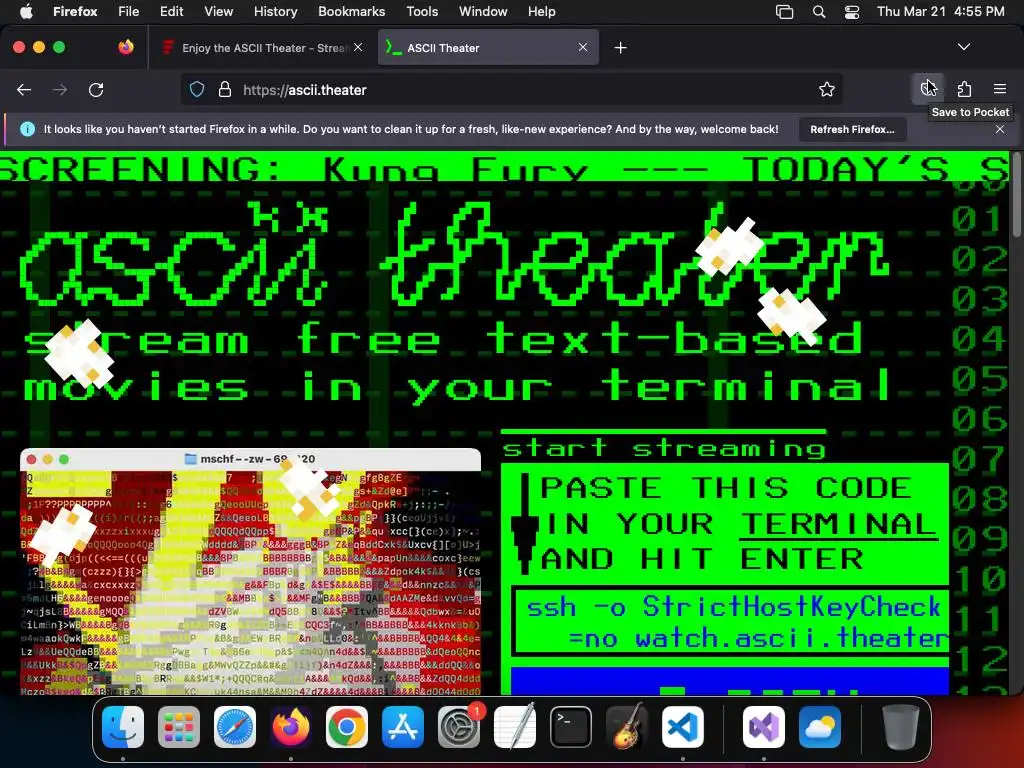Open the Extensions puzzle icon
The image size is (1024, 768).
pyautogui.click(x=964, y=89)
